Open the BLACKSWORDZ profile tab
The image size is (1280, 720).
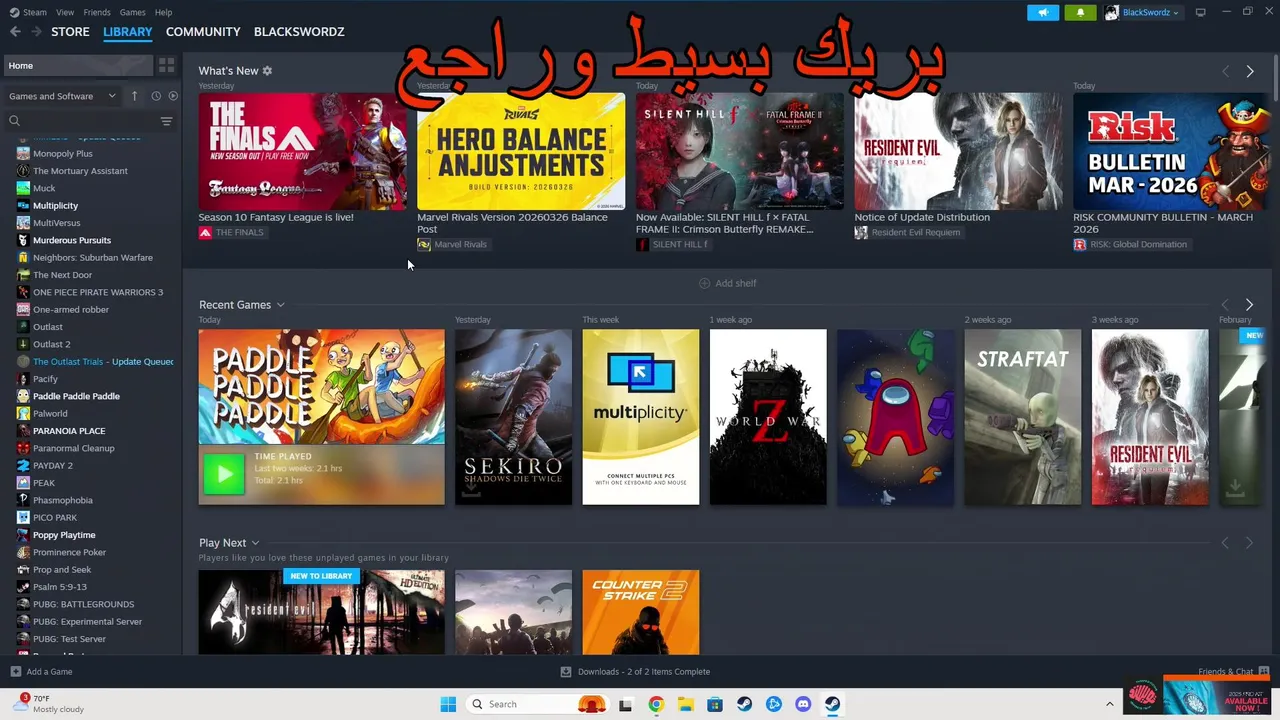coord(299,32)
